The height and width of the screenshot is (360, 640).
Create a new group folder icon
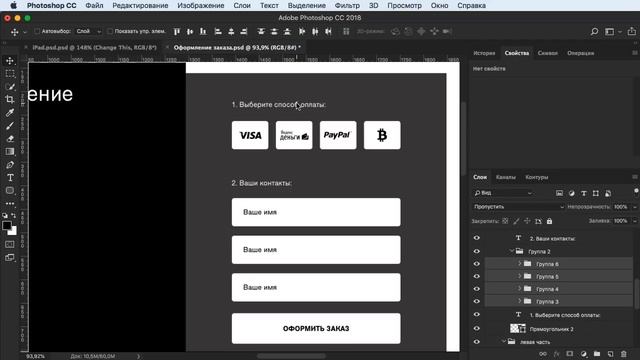click(x=597, y=354)
